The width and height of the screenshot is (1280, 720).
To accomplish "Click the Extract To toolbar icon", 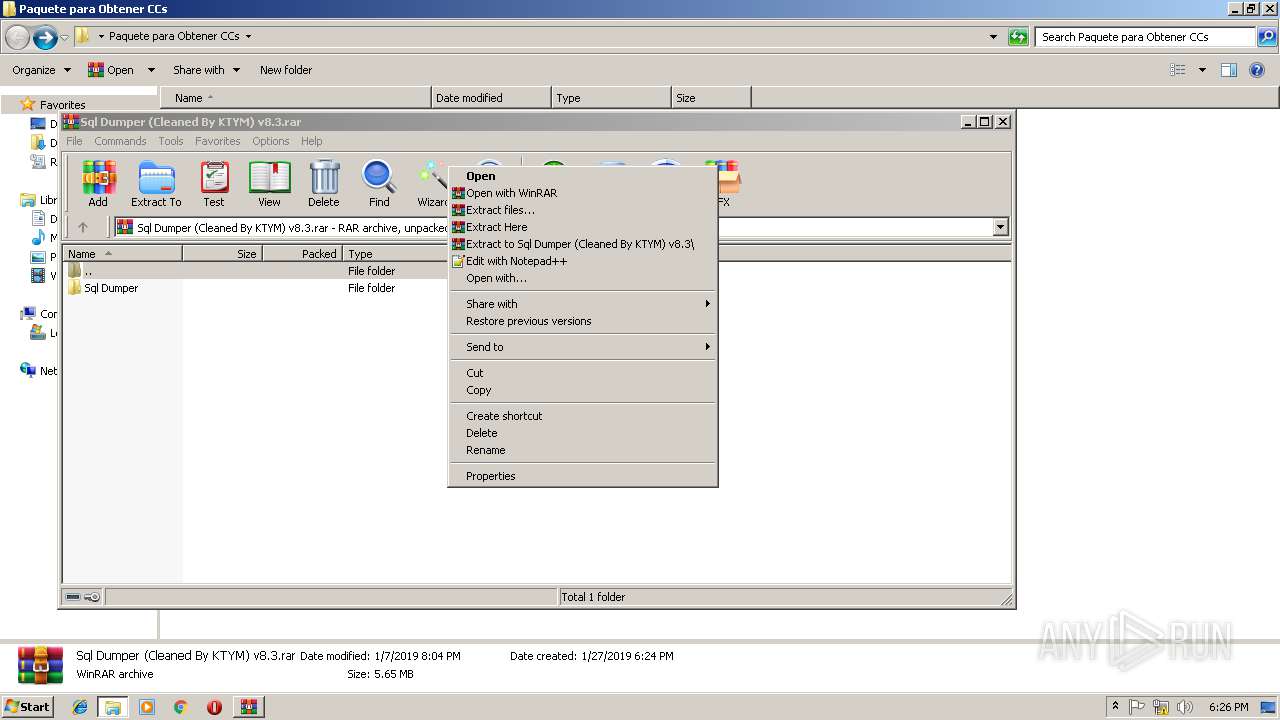I will coord(156,184).
